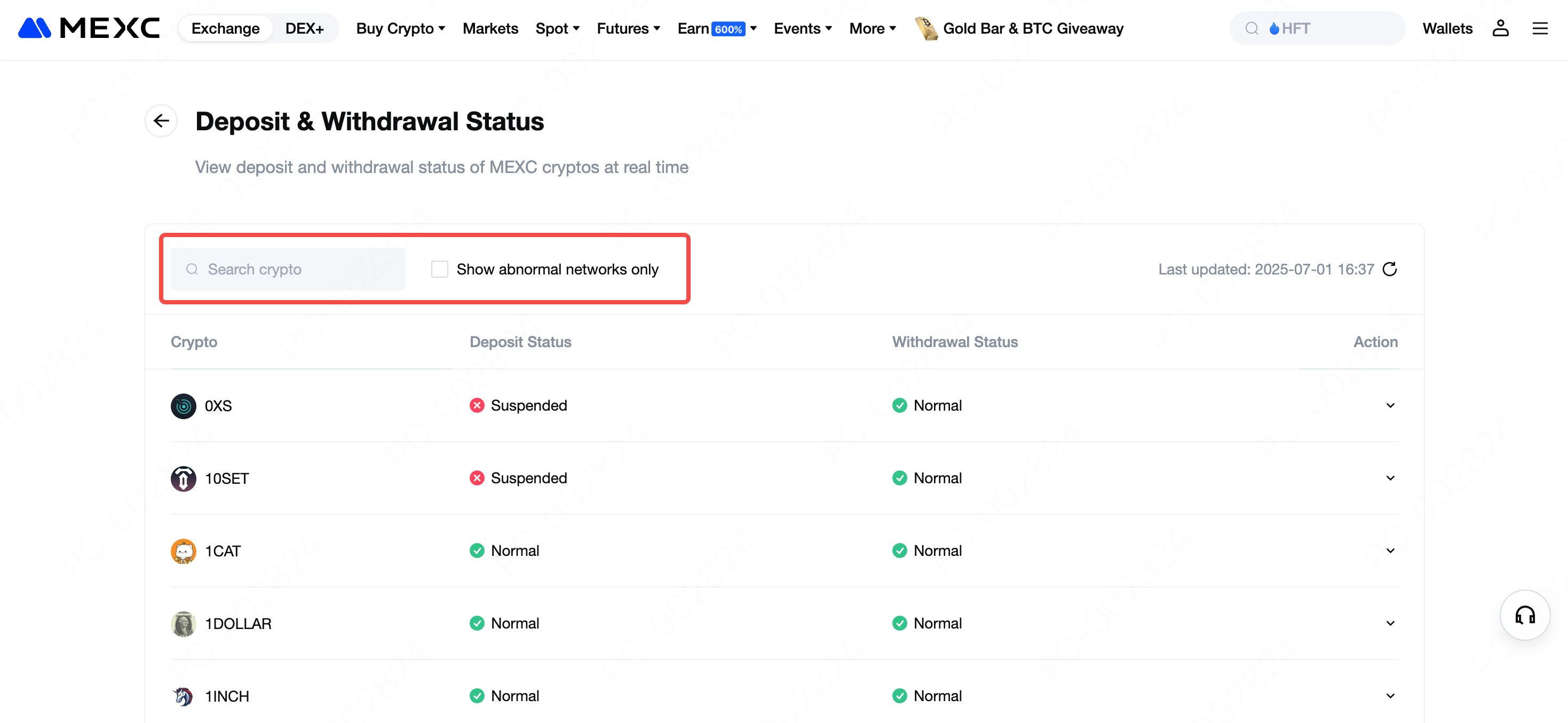Open the Markets menu item
1568x723 pixels.
tap(490, 29)
